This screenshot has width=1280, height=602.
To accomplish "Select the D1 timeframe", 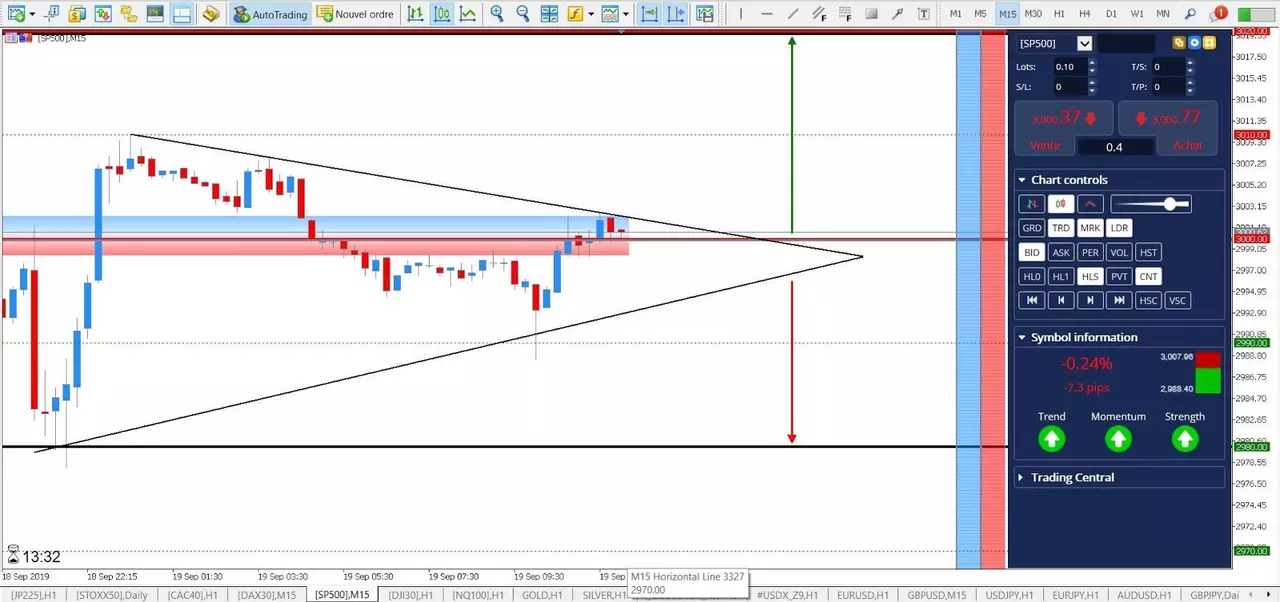I will 1111,14.
